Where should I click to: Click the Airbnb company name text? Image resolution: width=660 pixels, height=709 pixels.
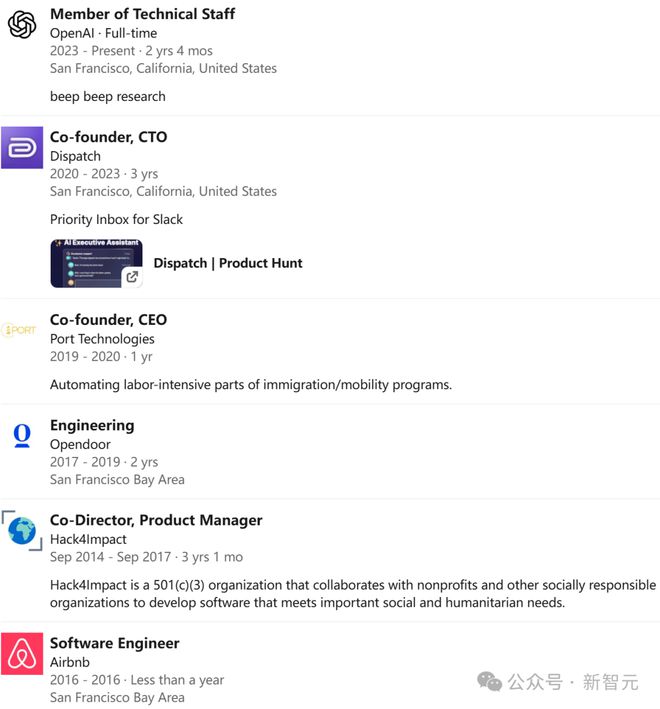click(x=71, y=662)
